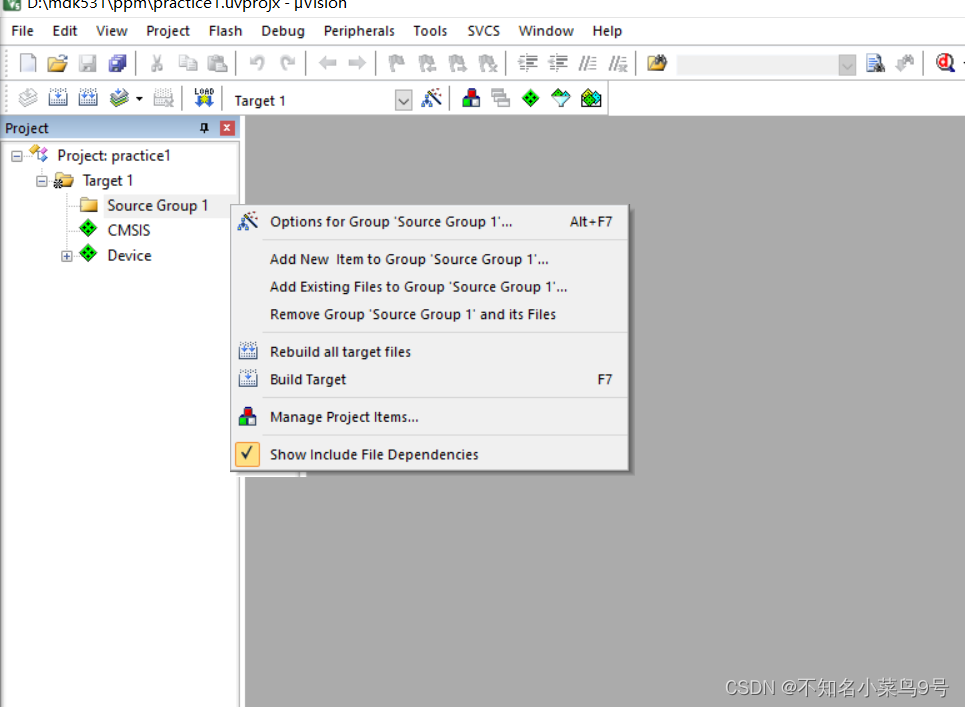The height and width of the screenshot is (707, 965).
Task: Redo the last action
Action: coord(287,63)
